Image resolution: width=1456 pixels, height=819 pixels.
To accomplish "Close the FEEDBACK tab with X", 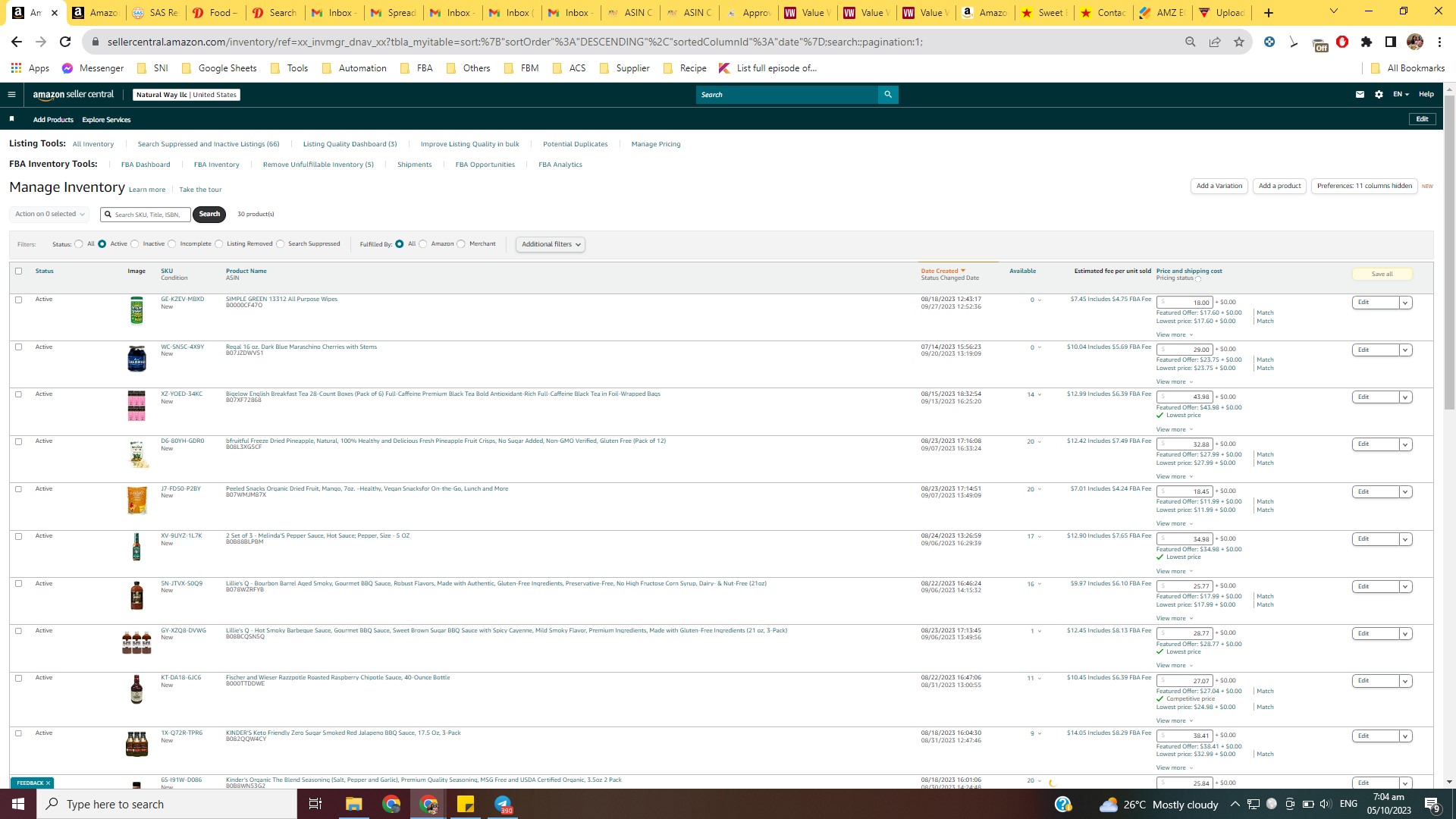I will 48,783.
